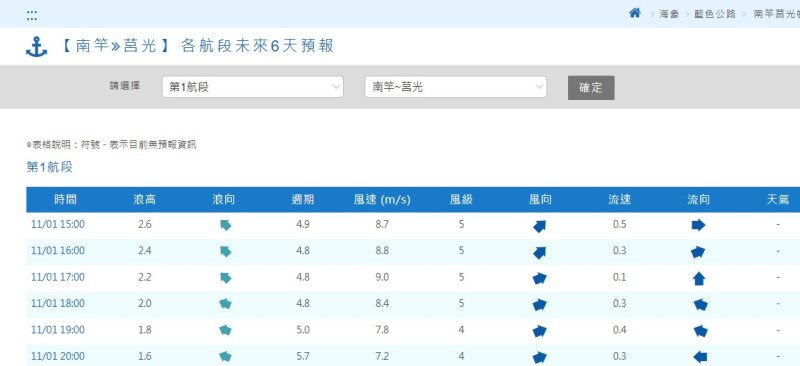Click the anchor icon beside title
The height and width of the screenshot is (366, 800).
[36, 47]
